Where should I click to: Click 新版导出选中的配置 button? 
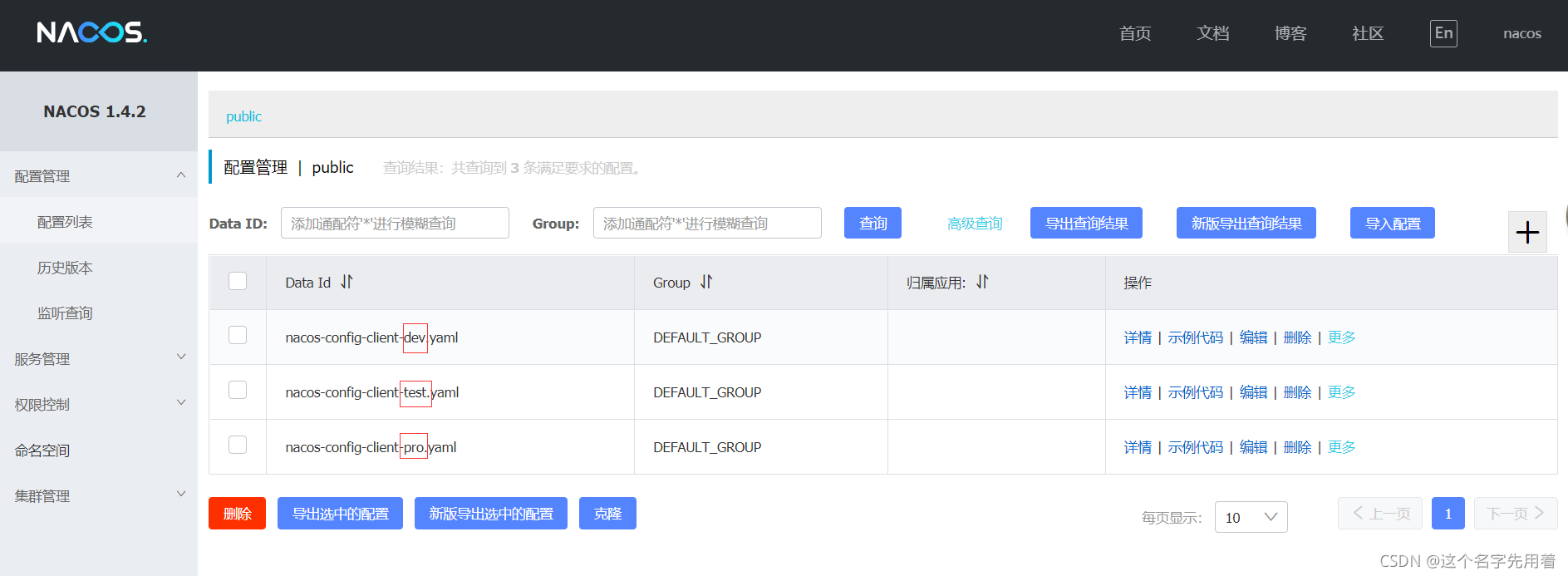pyautogui.click(x=491, y=513)
